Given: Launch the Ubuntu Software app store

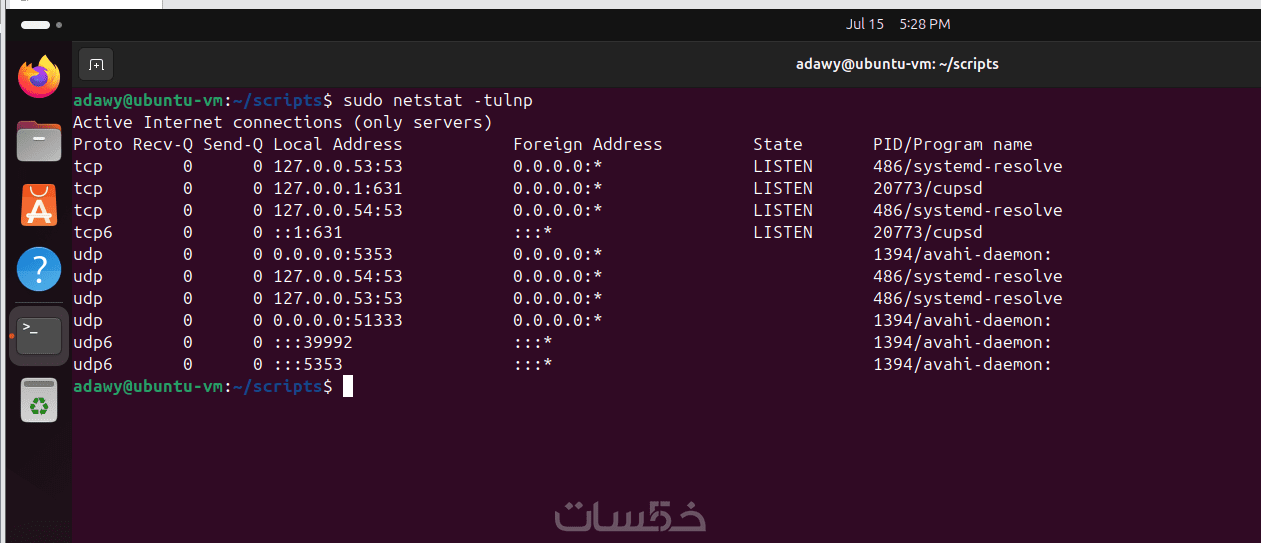Looking at the screenshot, I should pyautogui.click(x=39, y=205).
